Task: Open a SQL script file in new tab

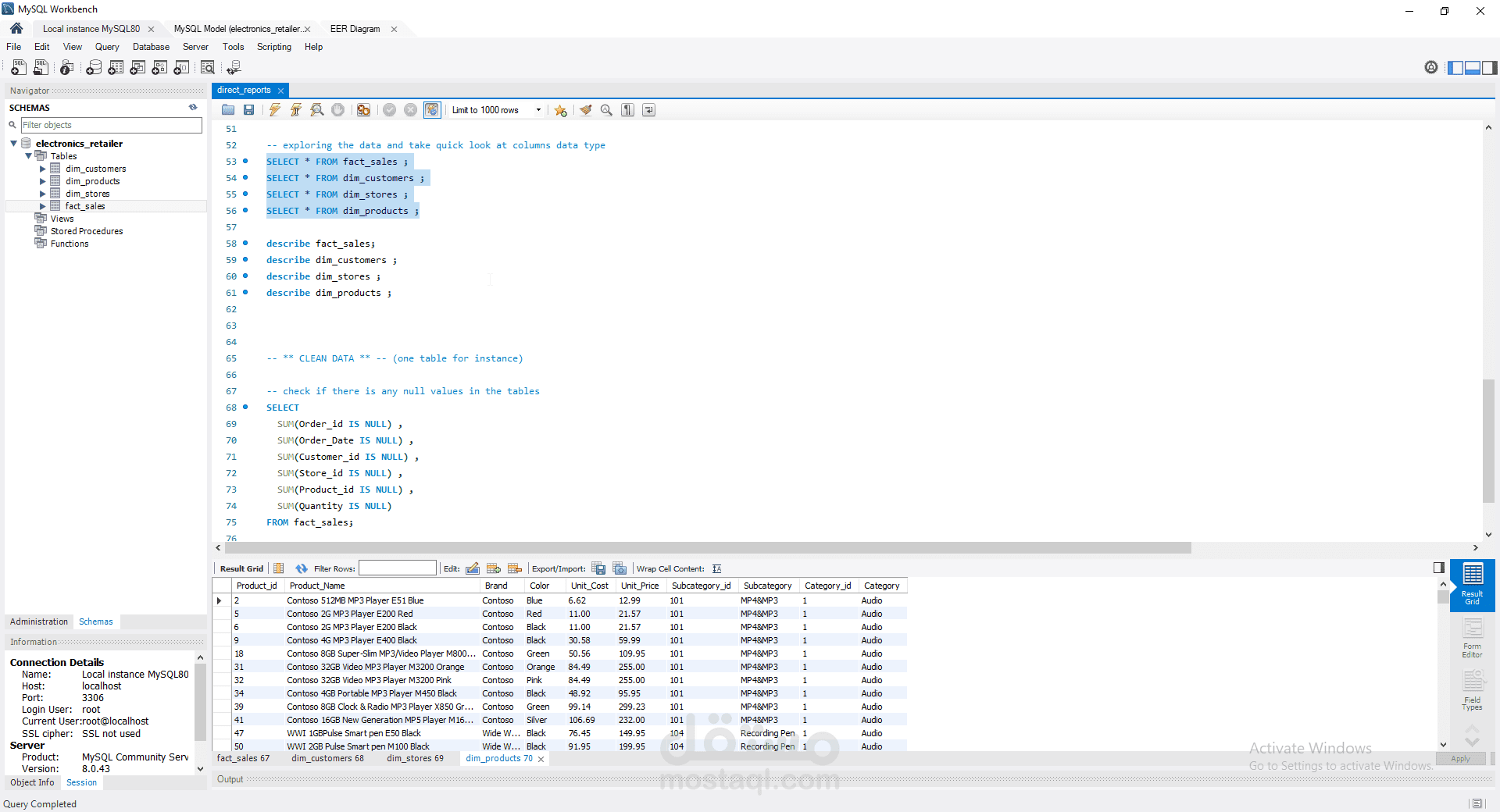Action: tap(41, 68)
